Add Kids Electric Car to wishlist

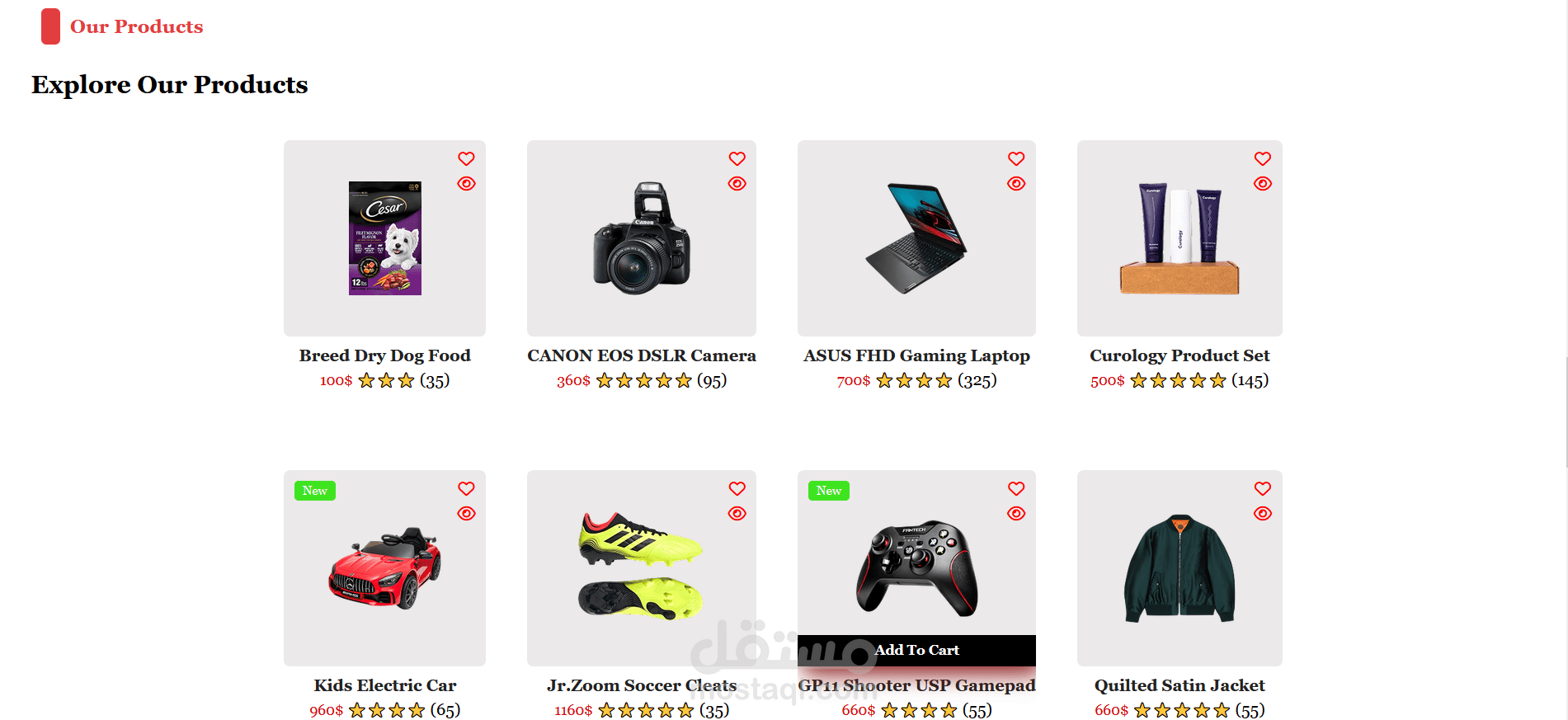click(466, 488)
